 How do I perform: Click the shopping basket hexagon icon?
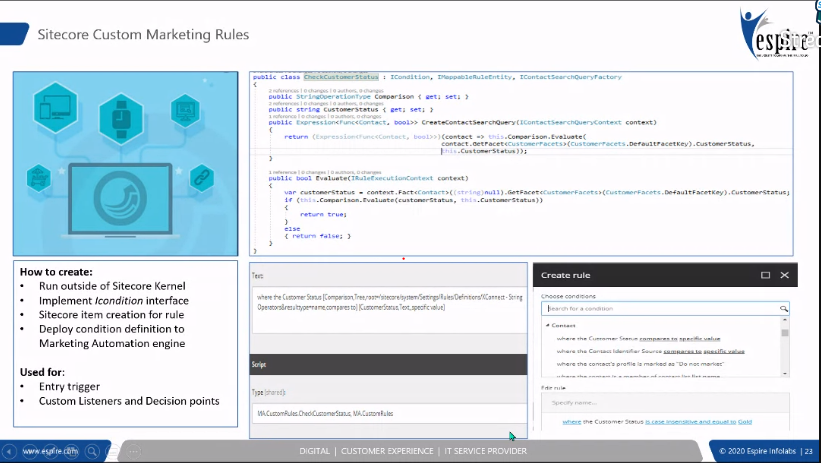point(39,178)
